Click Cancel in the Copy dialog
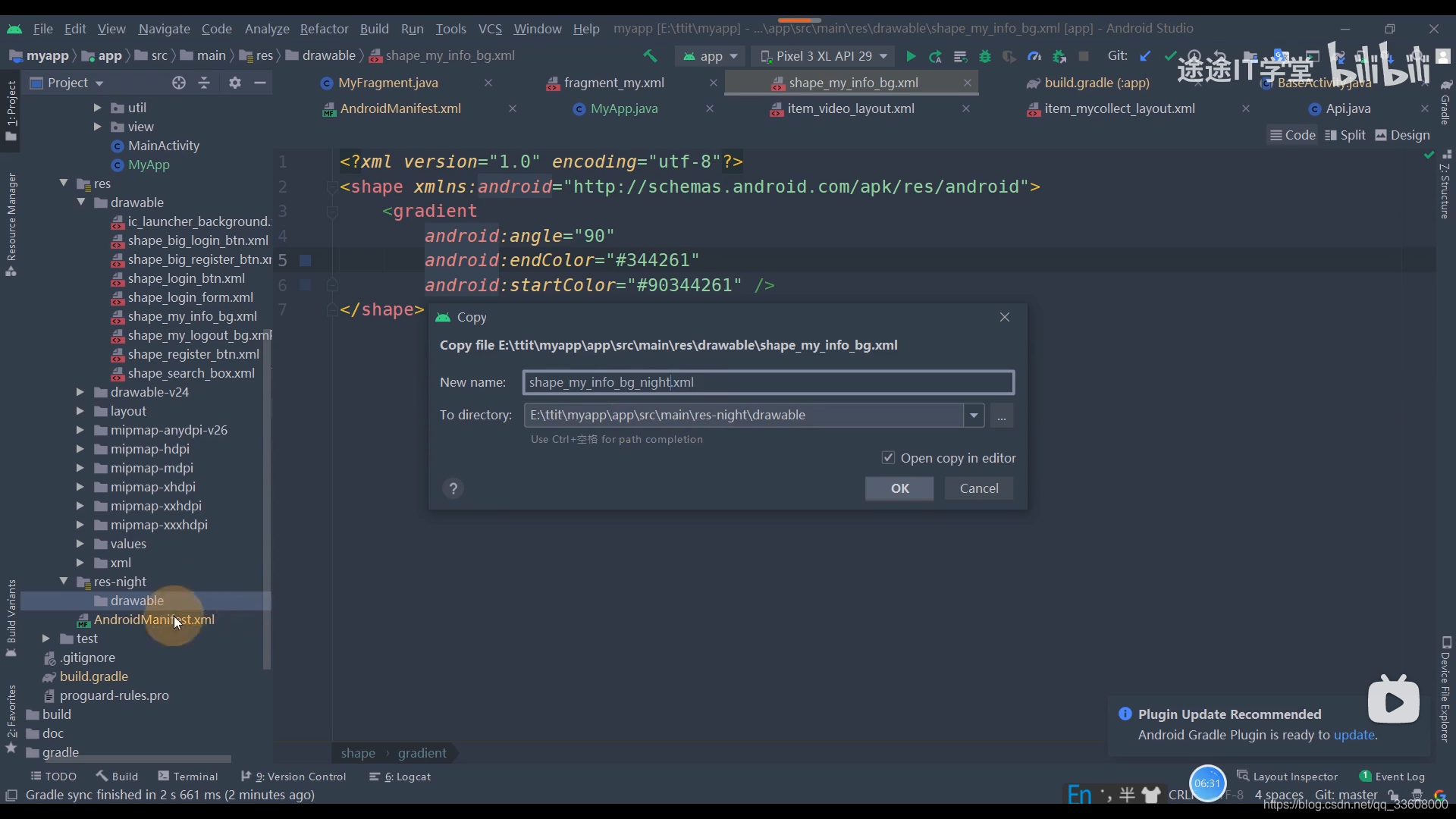Viewport: 1456px width, 819px height. point(979,488)
